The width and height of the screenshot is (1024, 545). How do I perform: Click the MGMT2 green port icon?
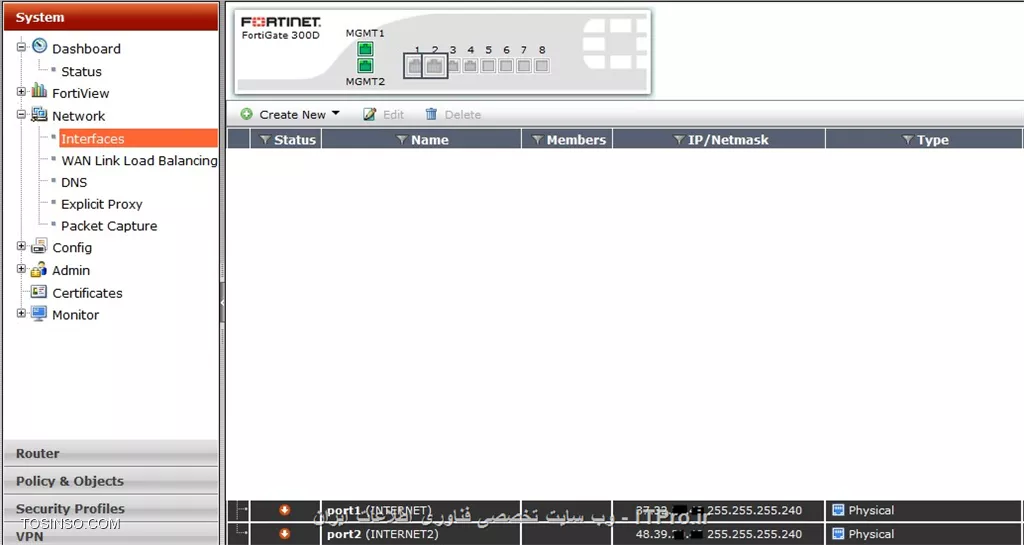(x=365, y=65)
